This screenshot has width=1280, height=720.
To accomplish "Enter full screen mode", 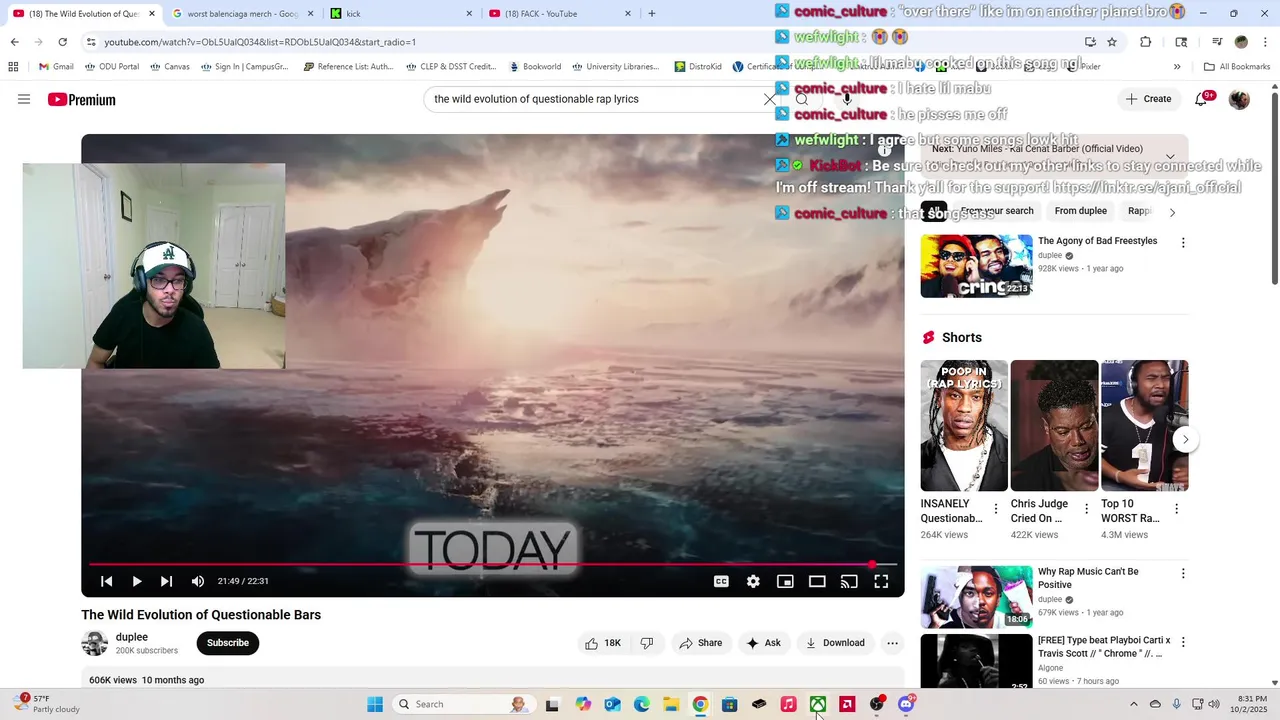I will coord(881,581).
